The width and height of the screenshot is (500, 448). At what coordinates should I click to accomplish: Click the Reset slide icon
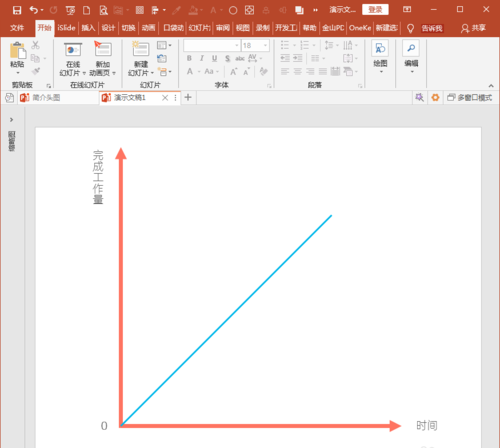point(162,58)
